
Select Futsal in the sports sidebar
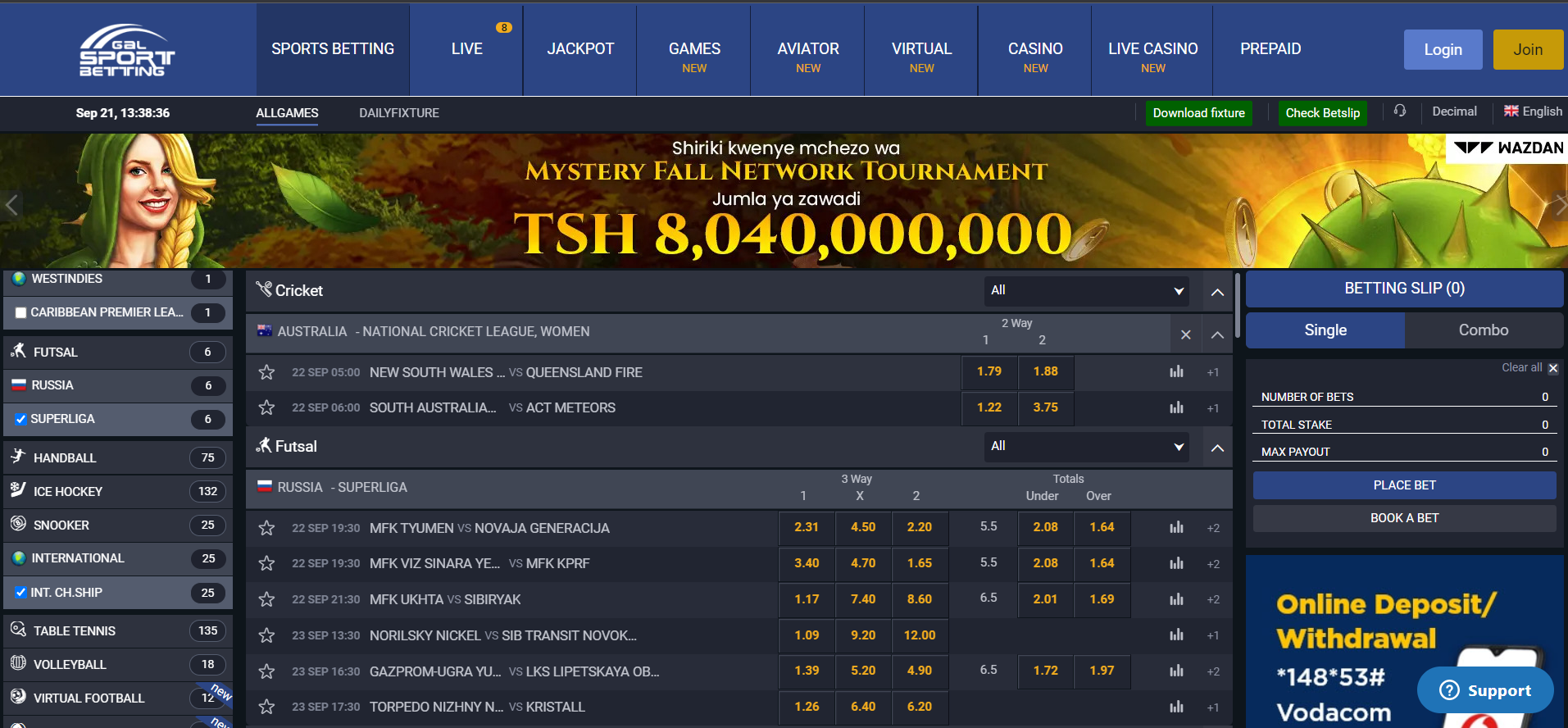[118, 352]
